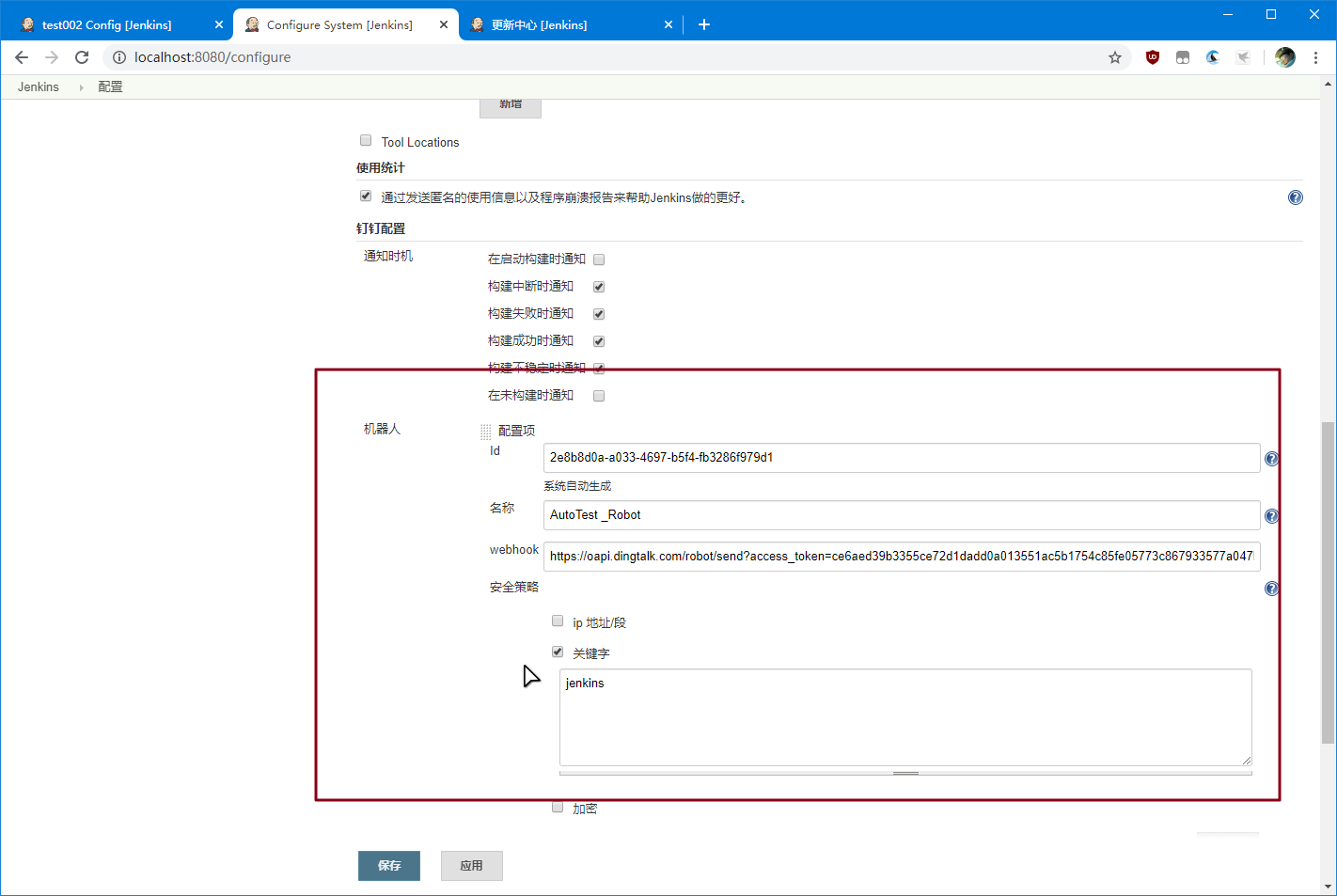Screen dimensions: 1337x896
Task: Reload the configure page
Action: 82,57
